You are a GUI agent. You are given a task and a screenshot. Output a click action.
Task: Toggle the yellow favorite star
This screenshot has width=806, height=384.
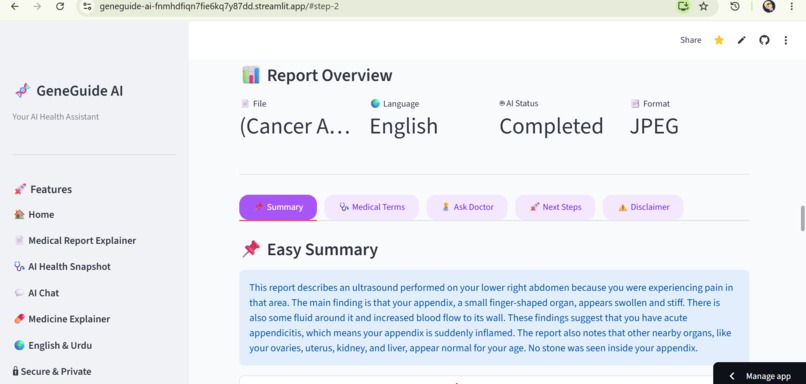click(x=719, y=40)
